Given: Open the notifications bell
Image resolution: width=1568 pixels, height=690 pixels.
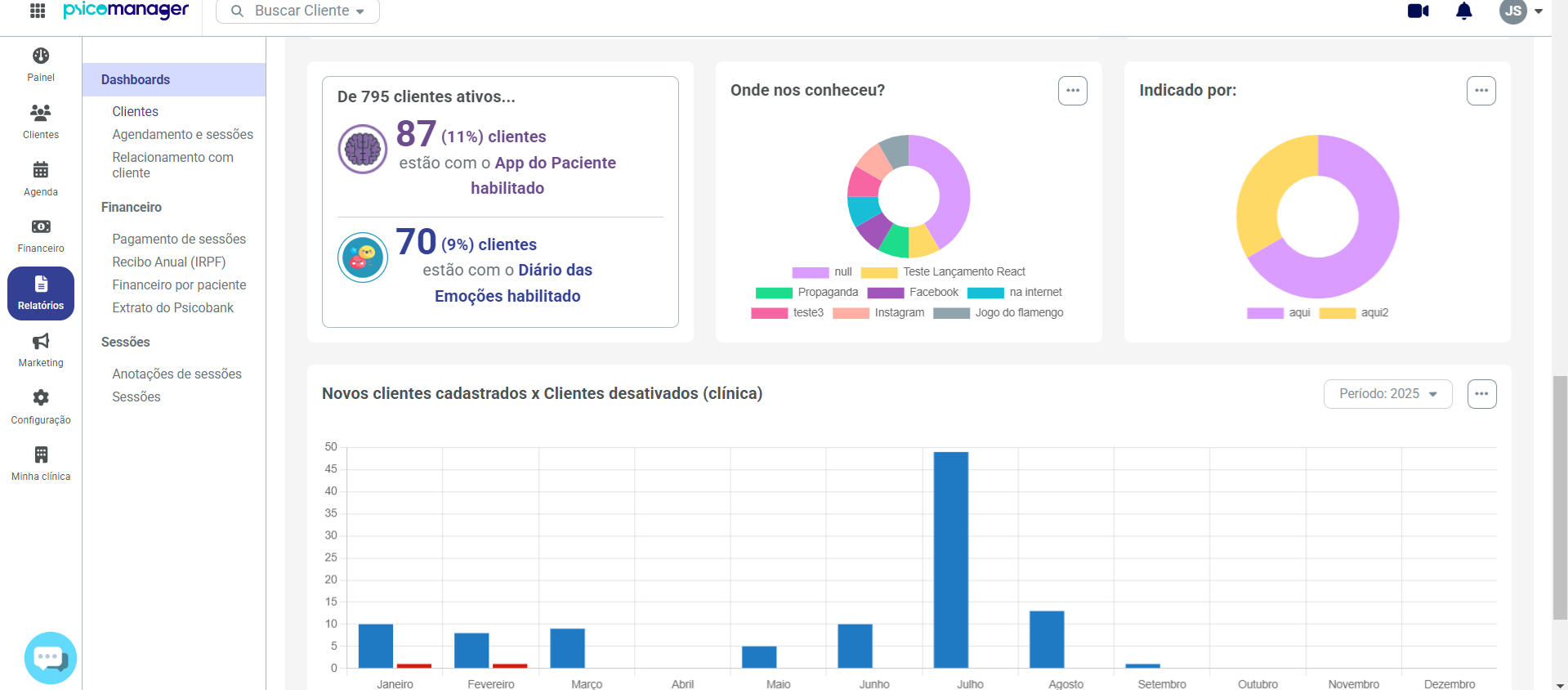Looking at the screenshot, I should 1464,11.
